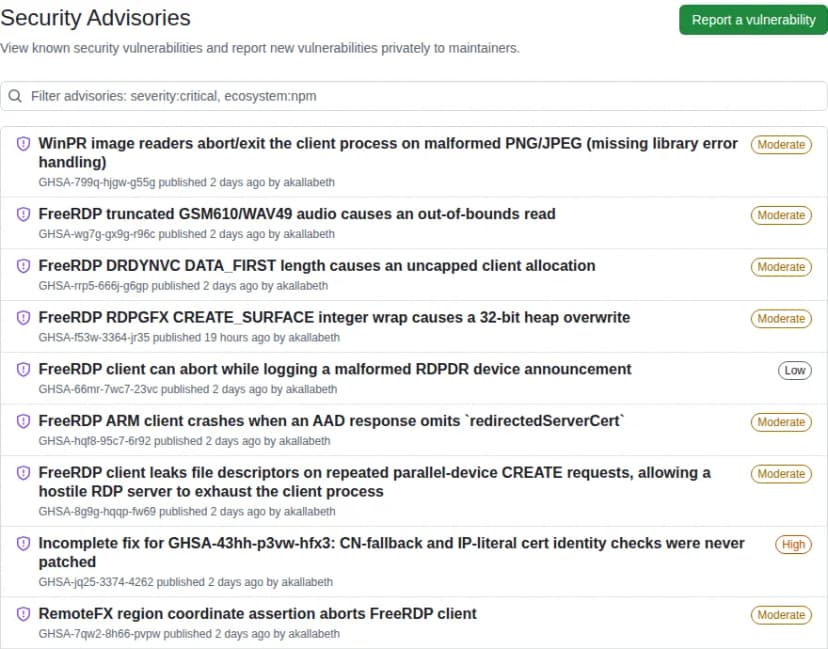Open the WinPR image readers abort/exit advisory
Viewport: 828px width, 649px height.
click(388, 153)
